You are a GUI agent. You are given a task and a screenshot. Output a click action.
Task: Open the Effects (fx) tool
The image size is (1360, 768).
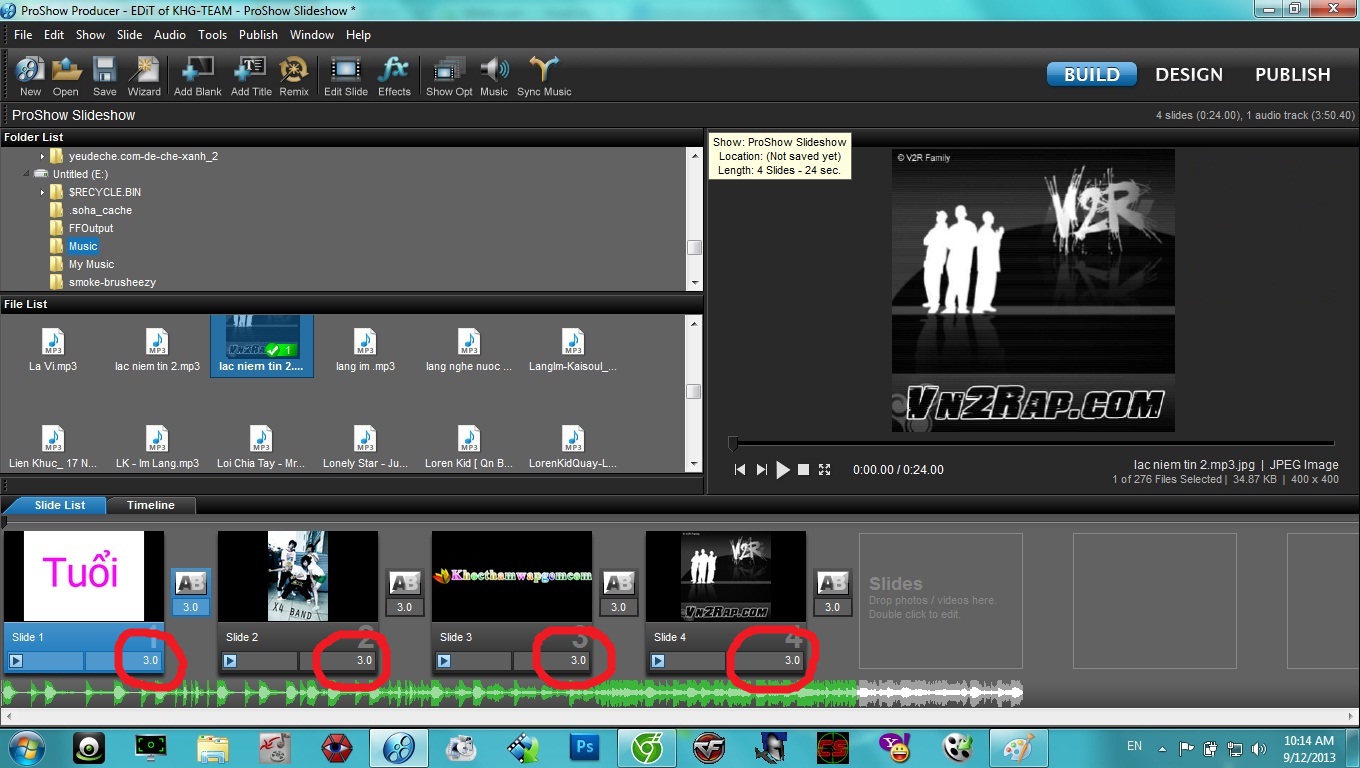point(394,71)
